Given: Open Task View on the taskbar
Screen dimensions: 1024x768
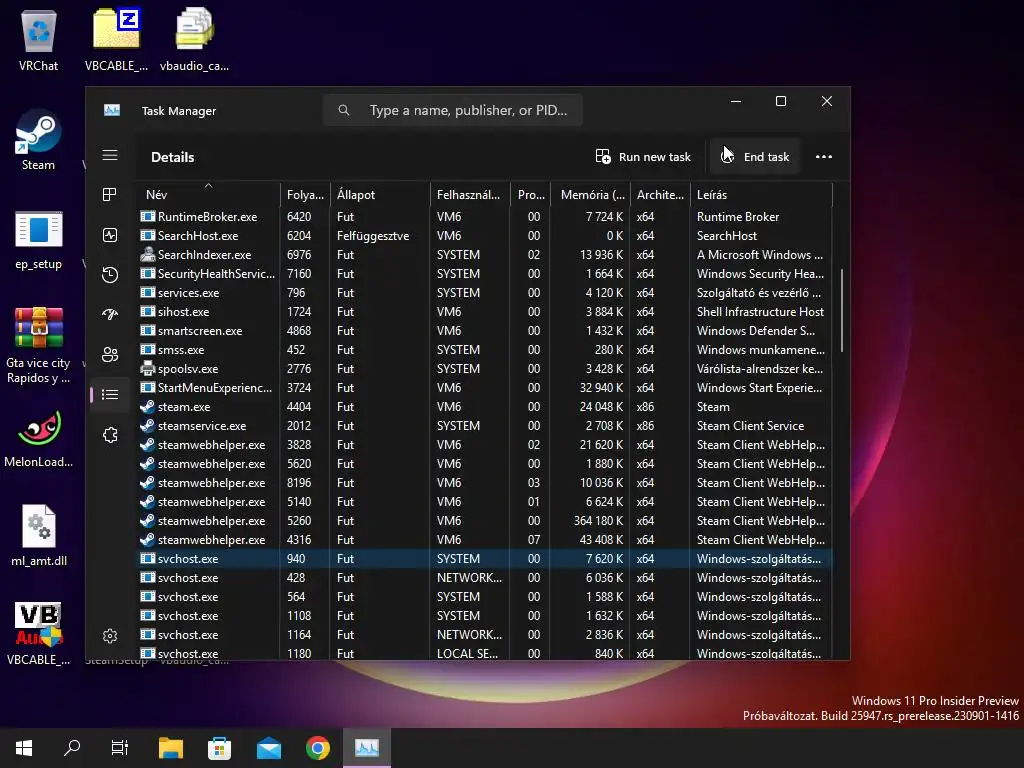Looking at the screenshot, I should (x=120, y=748).
